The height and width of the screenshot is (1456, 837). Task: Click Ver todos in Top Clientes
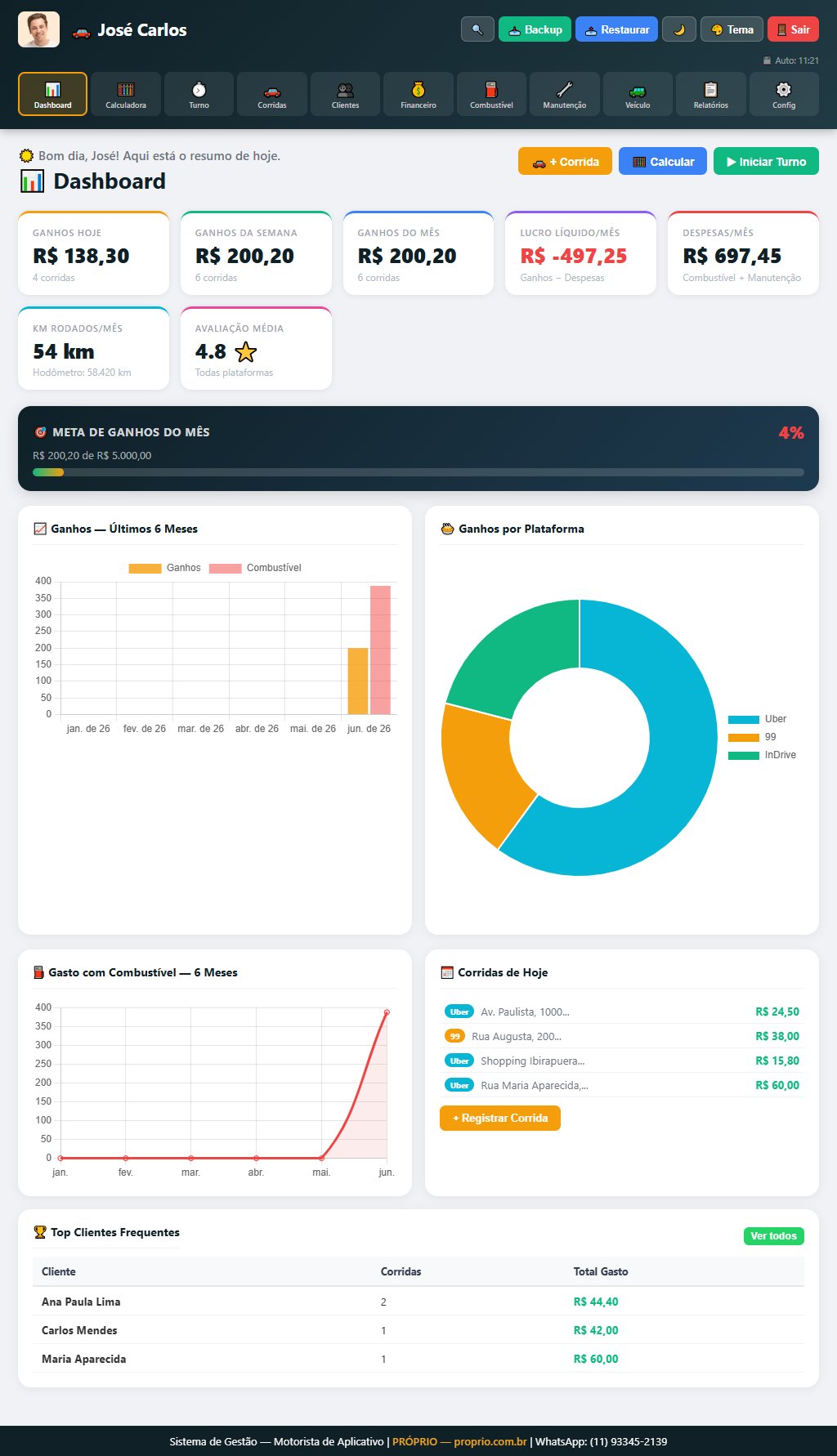coord(773,1236)
